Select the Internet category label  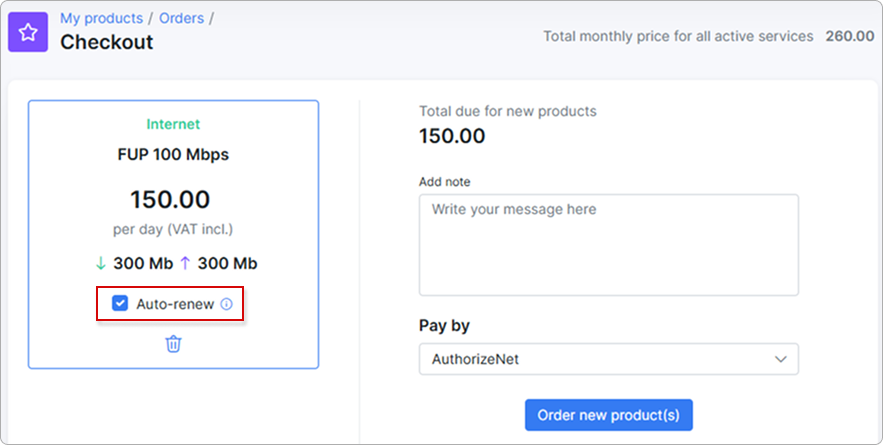[173, 124]
